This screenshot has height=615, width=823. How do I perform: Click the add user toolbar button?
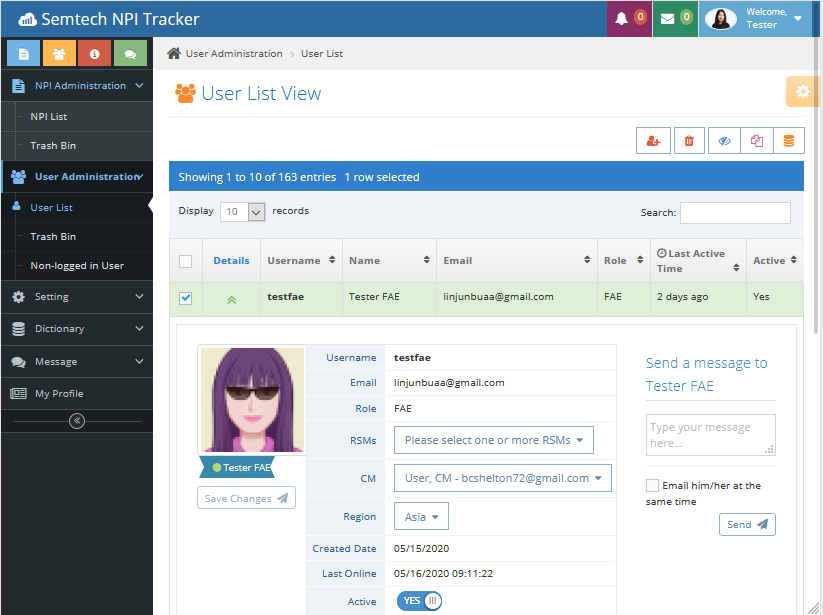tap(653, 141)
